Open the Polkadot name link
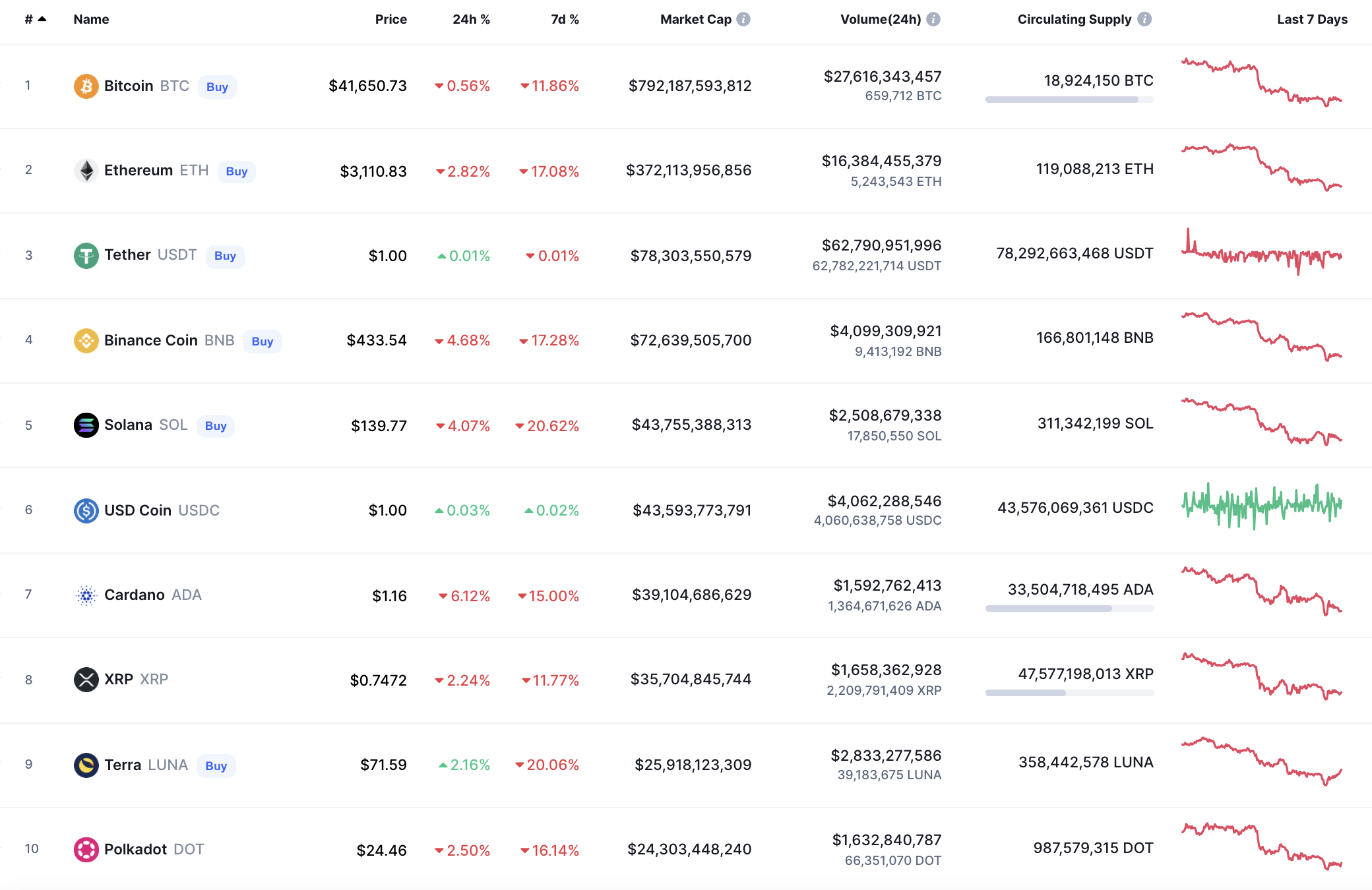1372x890 pixels. click(135, 849)
